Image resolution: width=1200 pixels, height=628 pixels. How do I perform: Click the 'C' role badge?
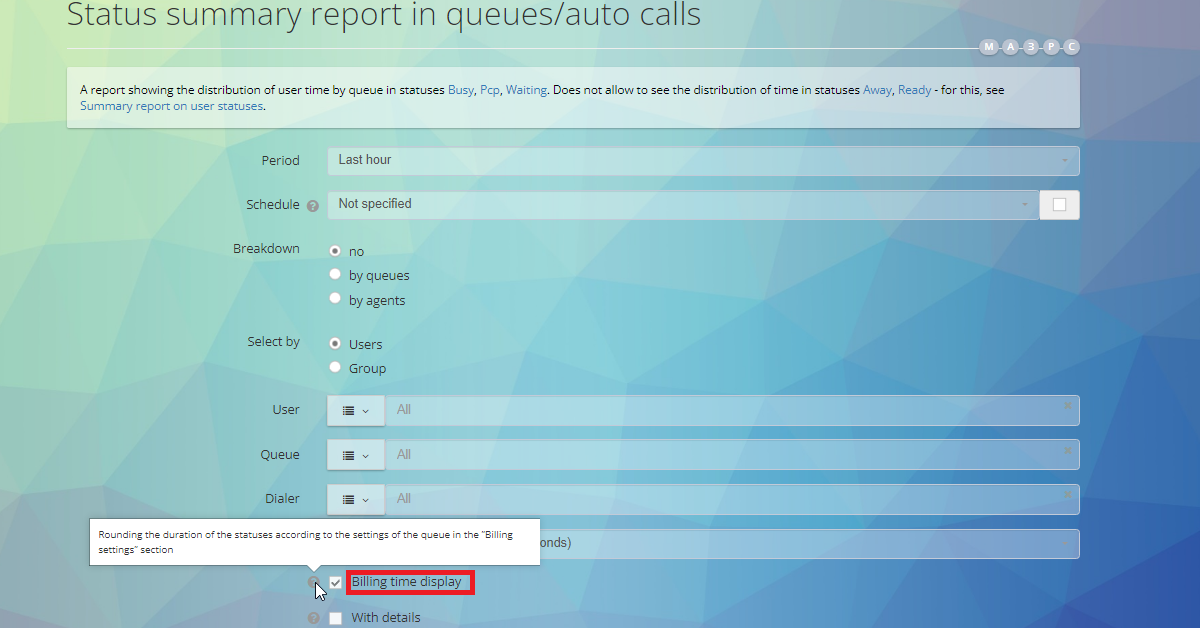point(1071,47)
